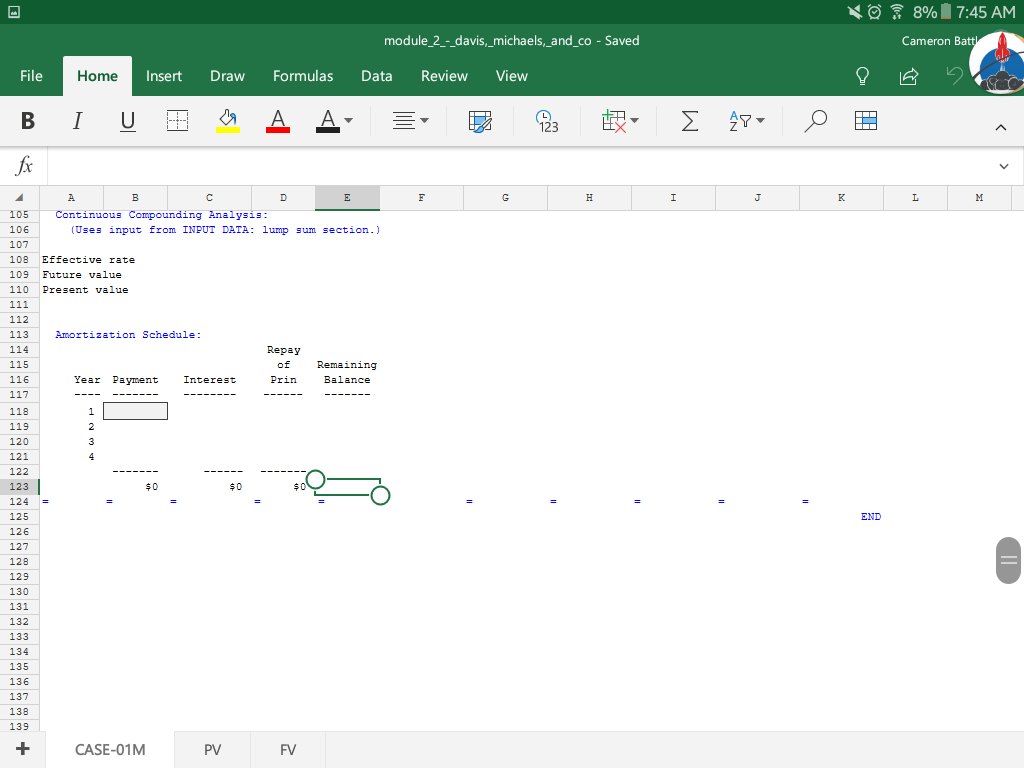Select column A header
Image resolution: width=1024 pixels, height=768 pixels.
[x=71, y=197]
